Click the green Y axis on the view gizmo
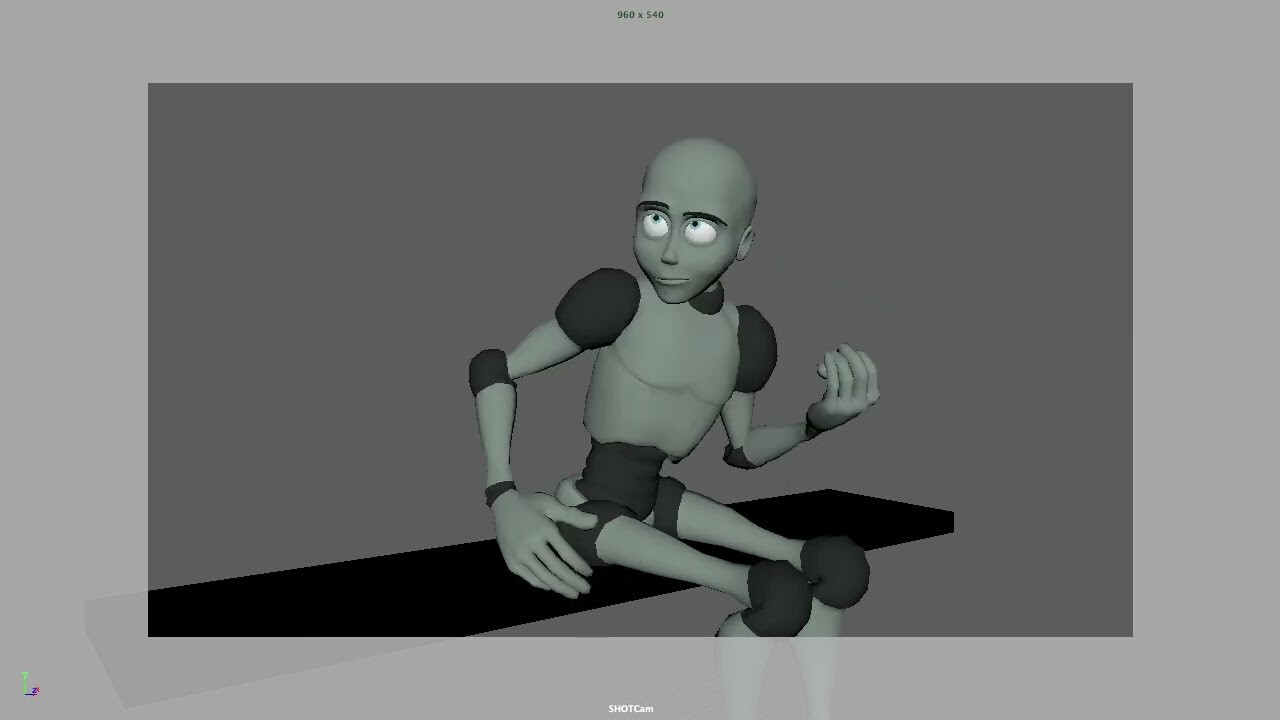 pyautogui.click(x=25, y=677)
